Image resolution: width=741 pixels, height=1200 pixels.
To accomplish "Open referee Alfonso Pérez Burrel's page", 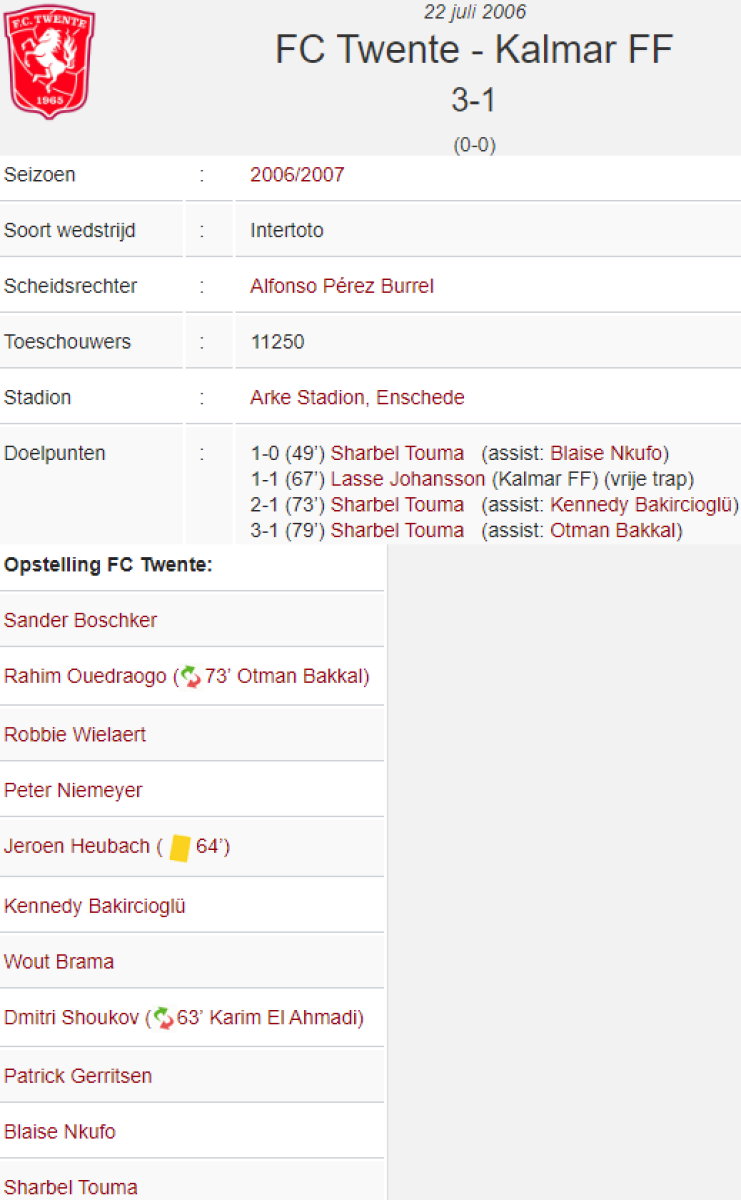I will [x=342, y=286].
